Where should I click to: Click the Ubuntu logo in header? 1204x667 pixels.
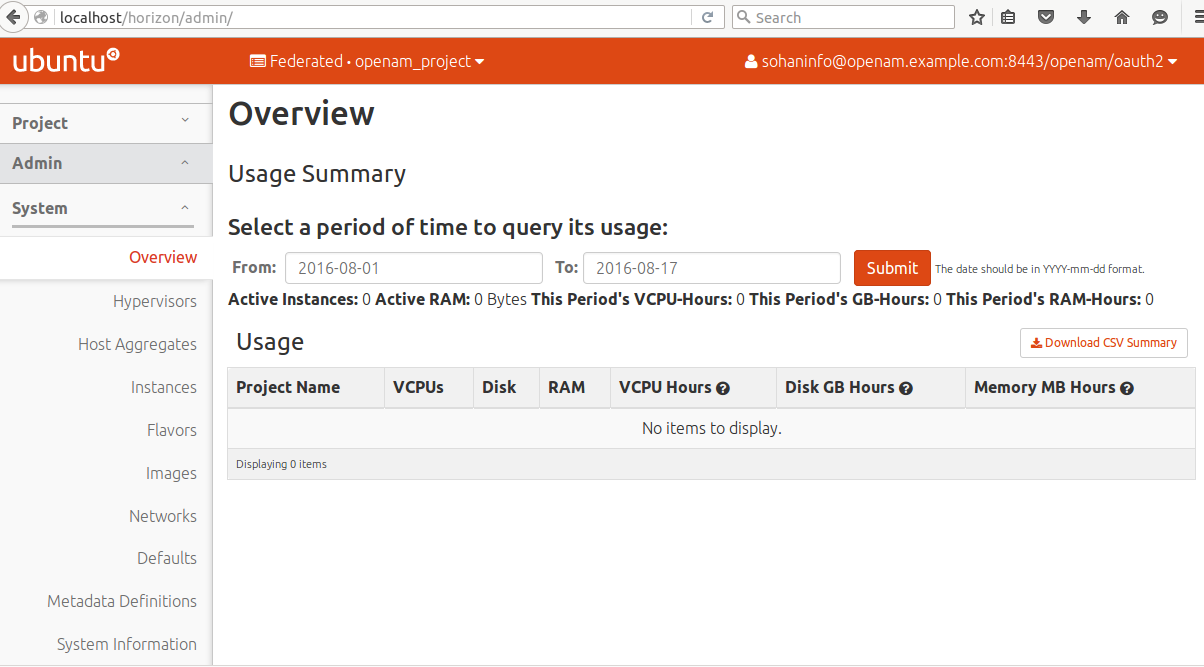[66, 61]
